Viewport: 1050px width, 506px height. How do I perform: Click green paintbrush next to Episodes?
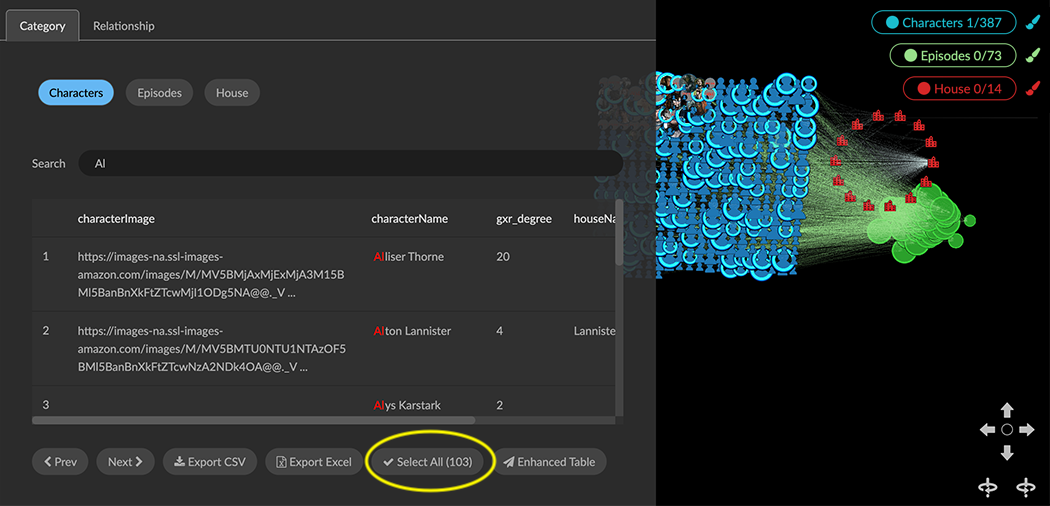coord(1032,56)
